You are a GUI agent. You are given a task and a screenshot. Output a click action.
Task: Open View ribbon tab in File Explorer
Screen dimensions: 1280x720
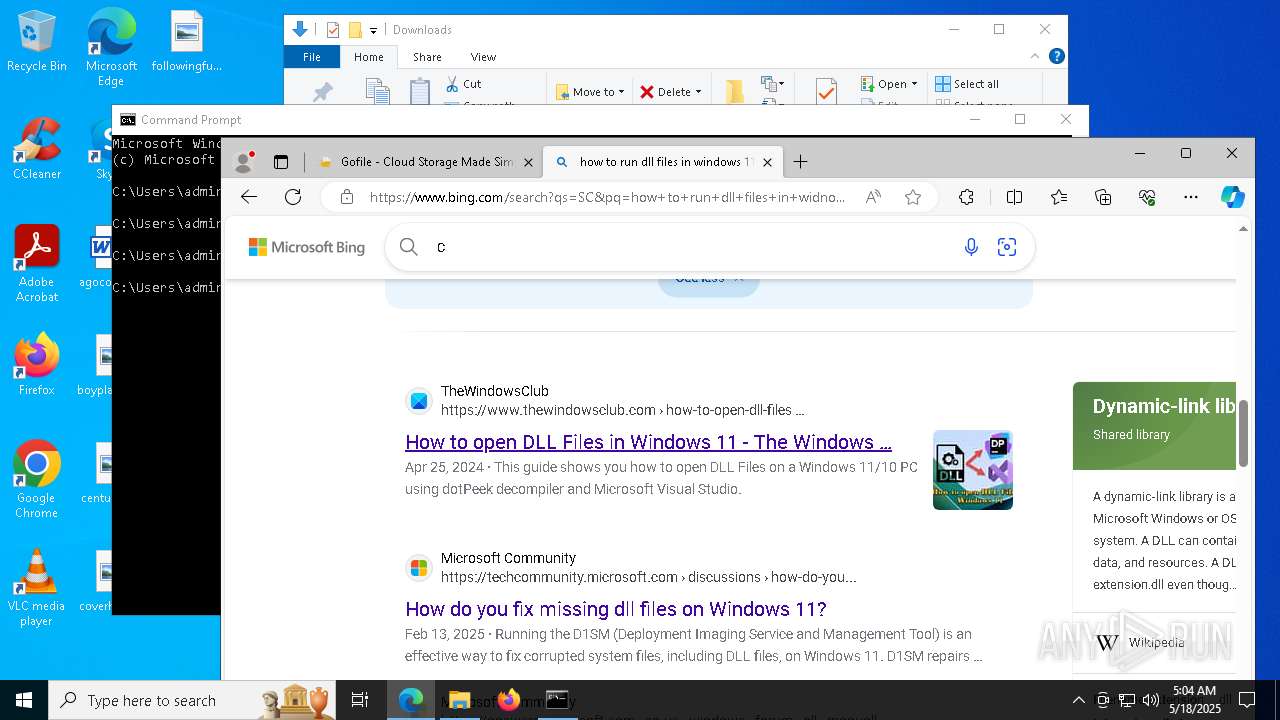click(483, 57)
